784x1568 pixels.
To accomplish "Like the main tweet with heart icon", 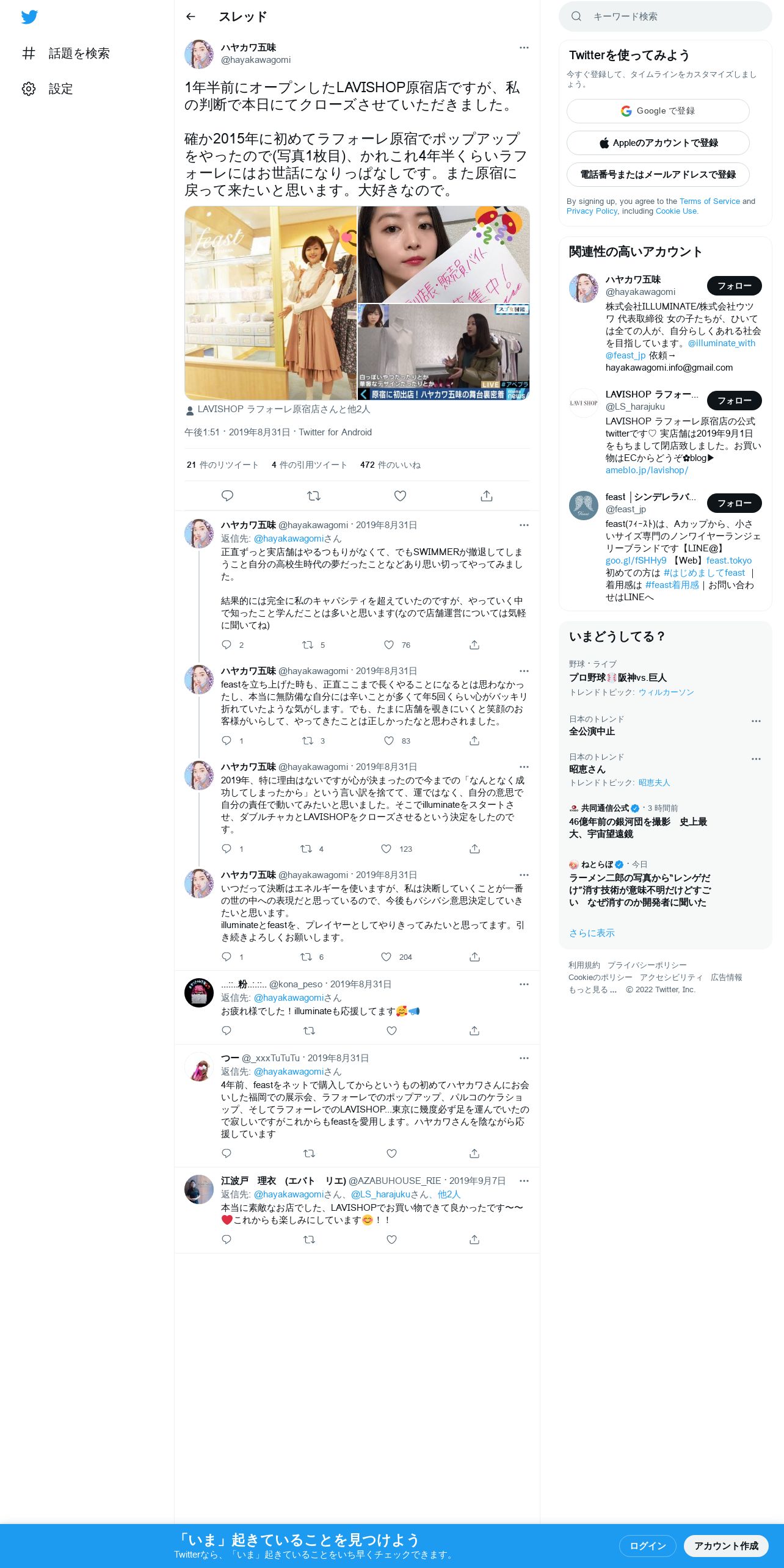I will coord(400,496).
